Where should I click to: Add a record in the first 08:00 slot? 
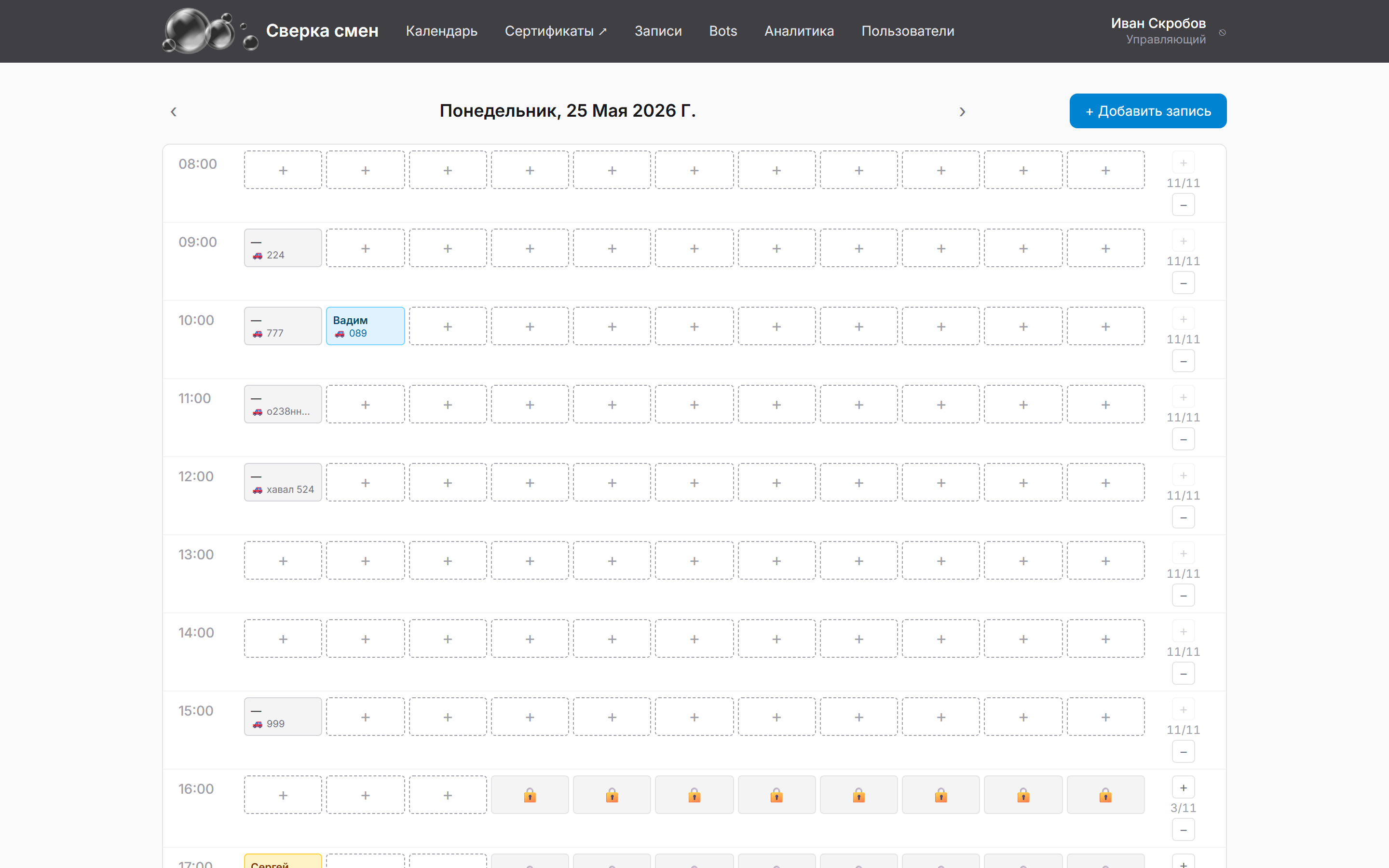point(283,170)
